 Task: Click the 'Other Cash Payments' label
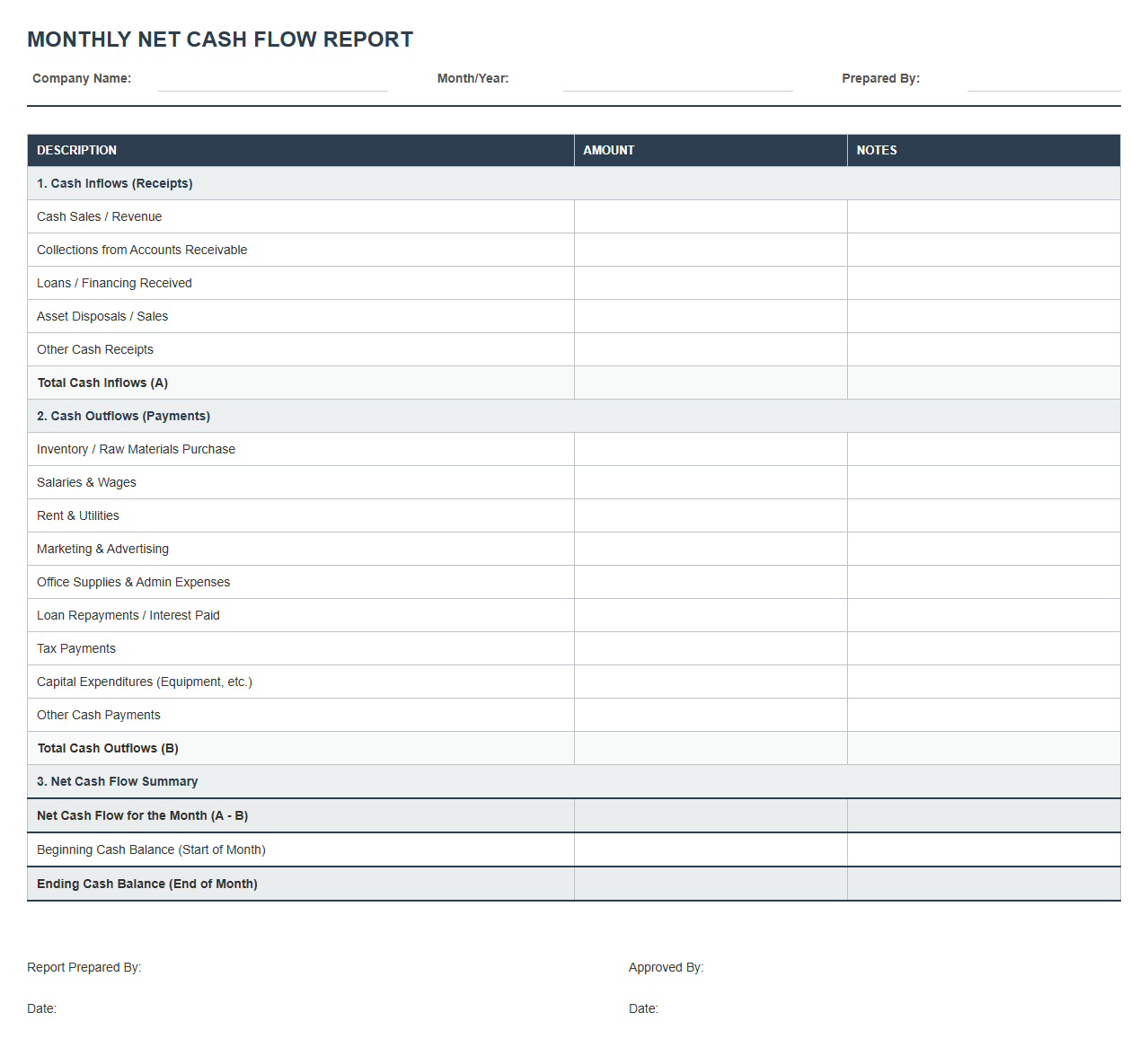pyautogui.click(x=99, y=715)
